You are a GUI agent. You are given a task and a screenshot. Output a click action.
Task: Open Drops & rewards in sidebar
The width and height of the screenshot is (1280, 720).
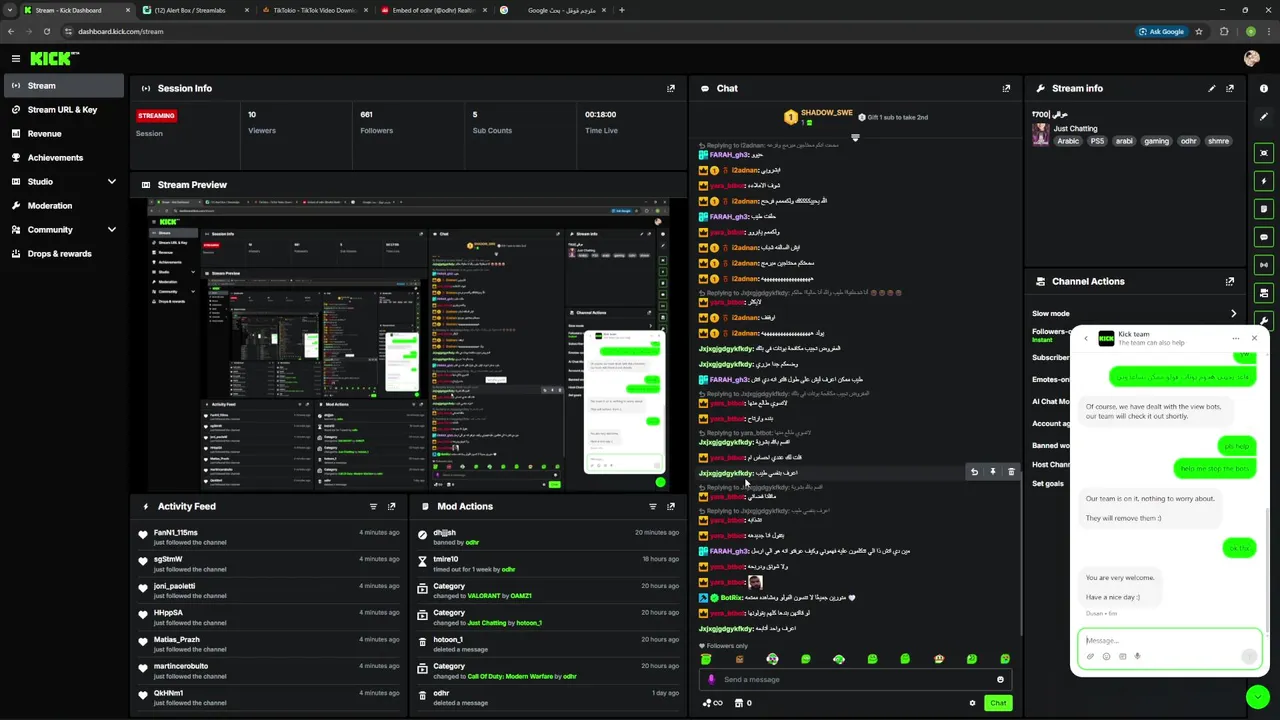coord(64,254)
